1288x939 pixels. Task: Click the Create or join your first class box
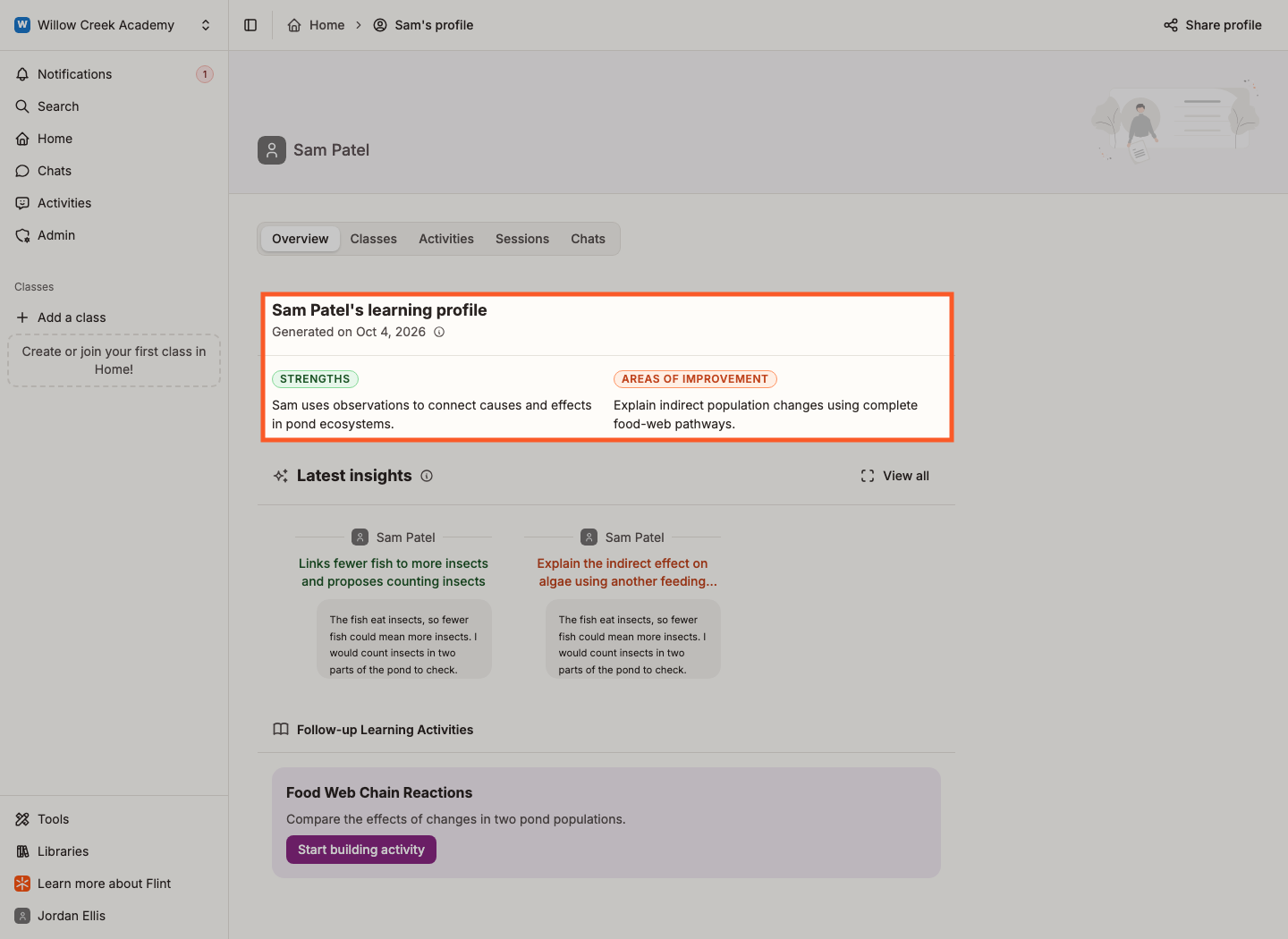pos(114,360)
